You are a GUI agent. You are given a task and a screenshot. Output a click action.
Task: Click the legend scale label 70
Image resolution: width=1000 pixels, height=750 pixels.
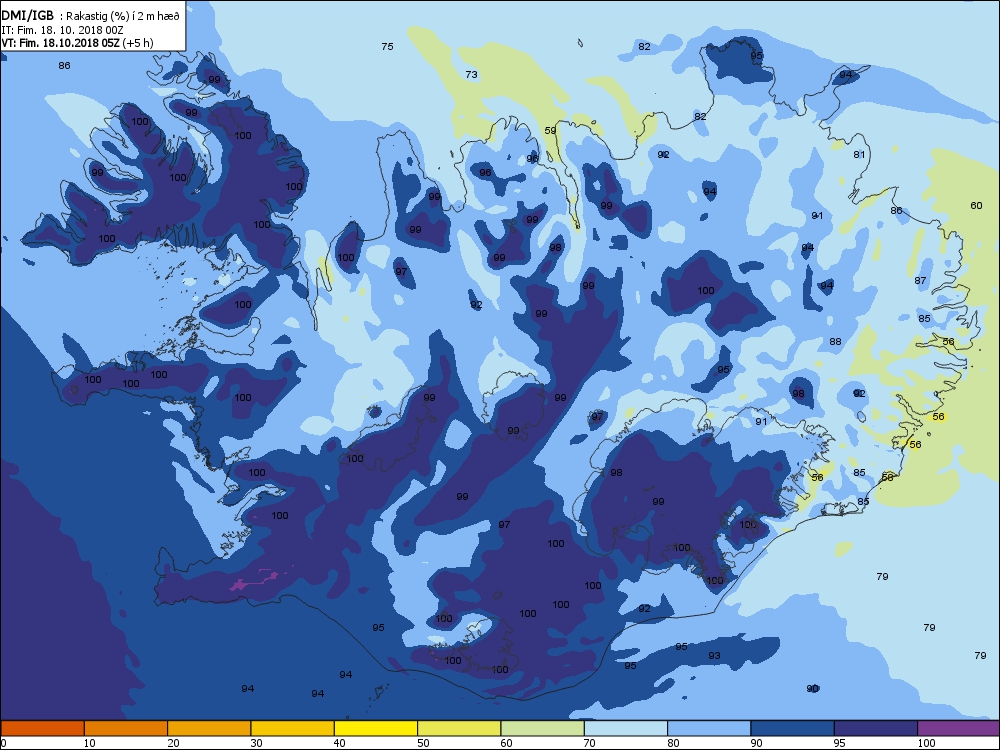[x=590, y=743]
